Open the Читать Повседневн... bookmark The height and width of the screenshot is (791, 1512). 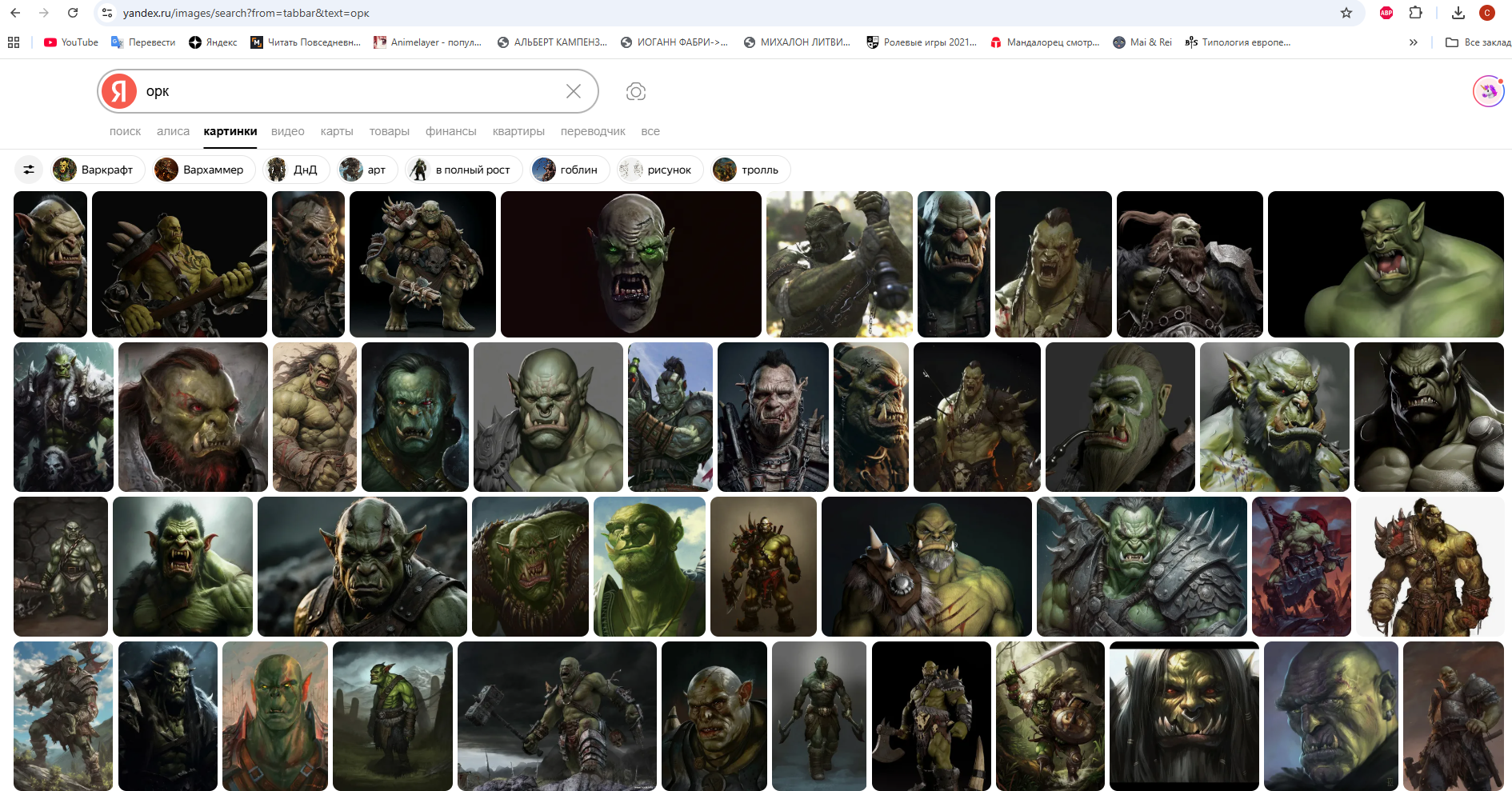pos(306,42)
